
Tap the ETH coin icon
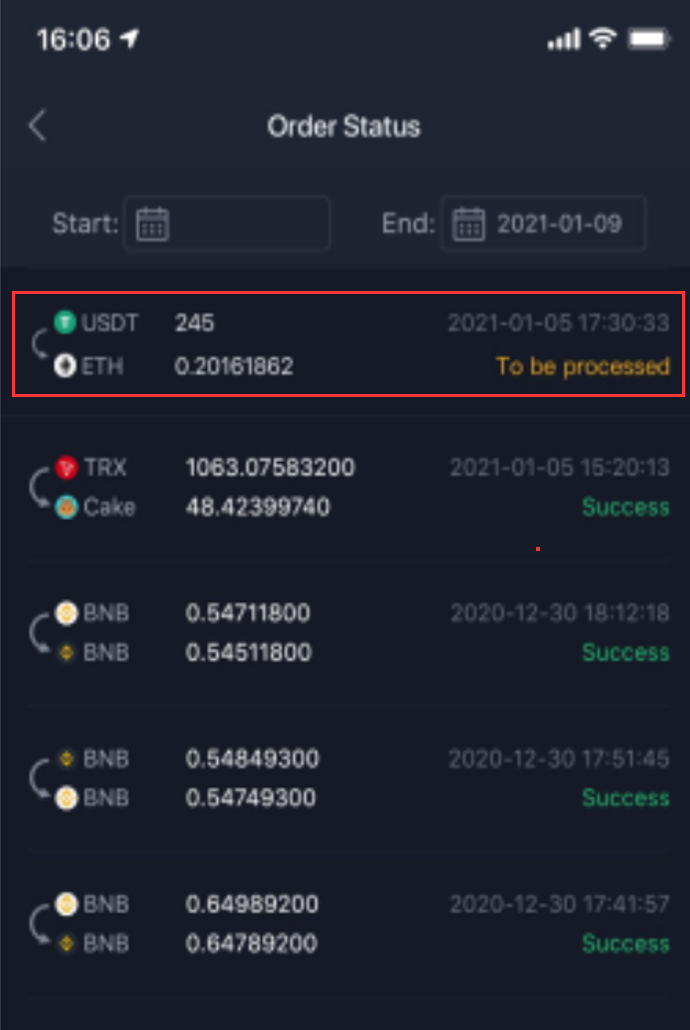66,366
